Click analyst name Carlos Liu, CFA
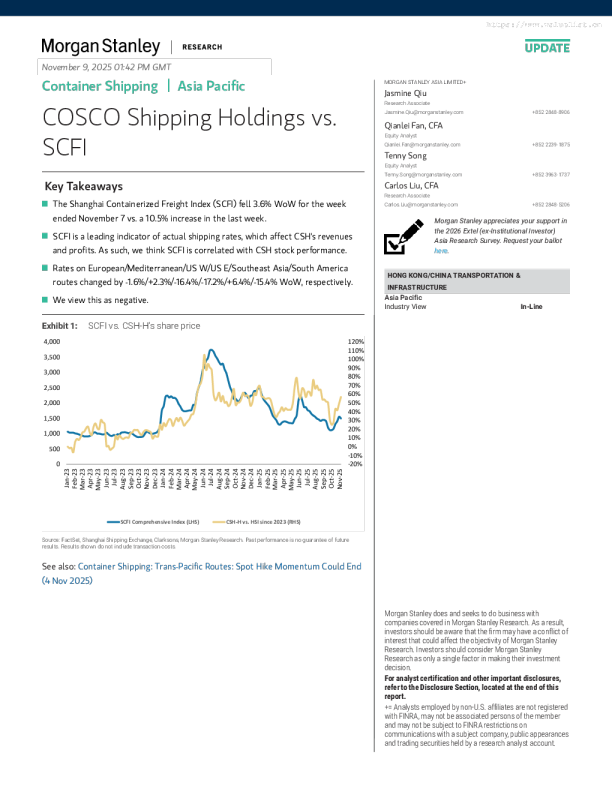This screenshot has height=792, width=612. tap(411, 186)
